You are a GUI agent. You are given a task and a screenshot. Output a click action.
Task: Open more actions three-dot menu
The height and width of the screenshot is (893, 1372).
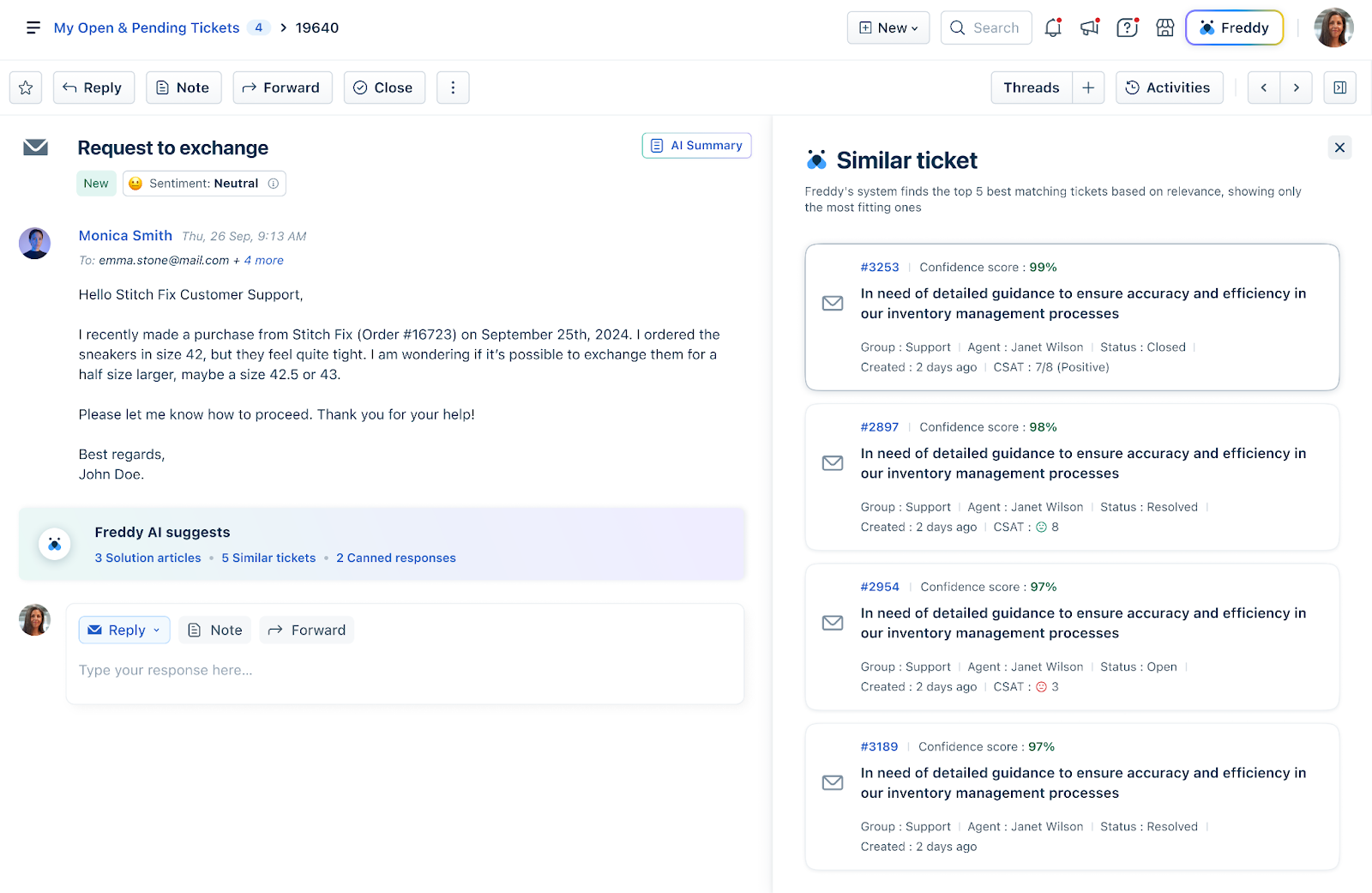(x=453, y=87)
